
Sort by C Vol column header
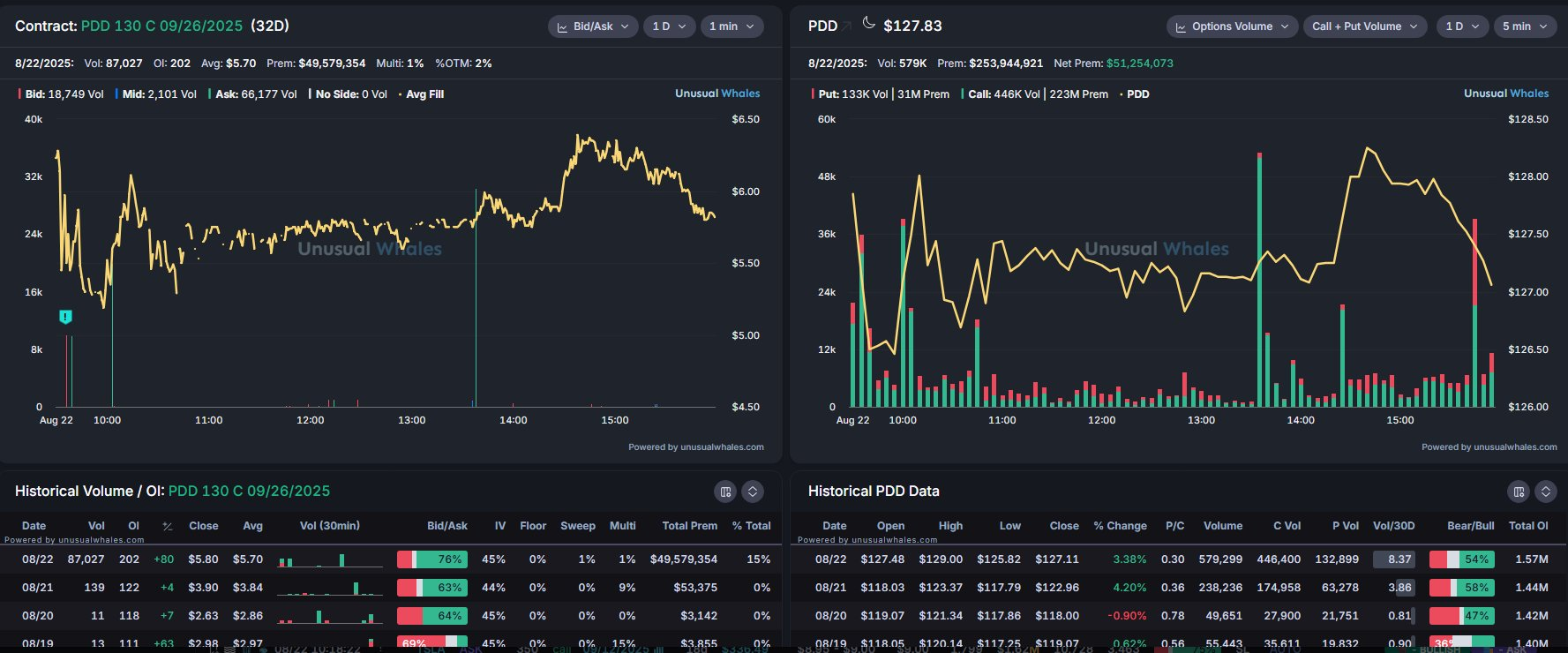(x=1287, y=526)
